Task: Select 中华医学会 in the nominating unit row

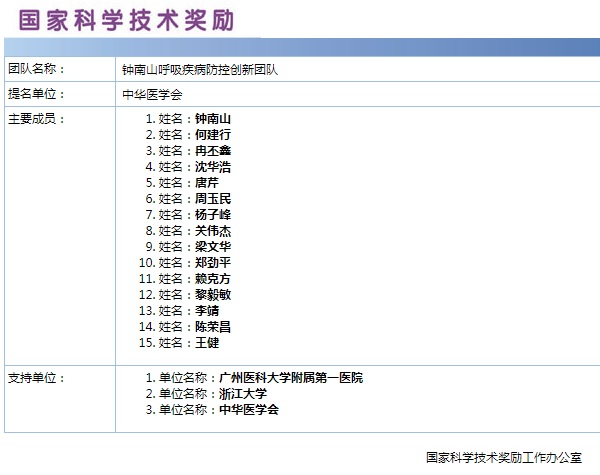Action: pos(152,95)
